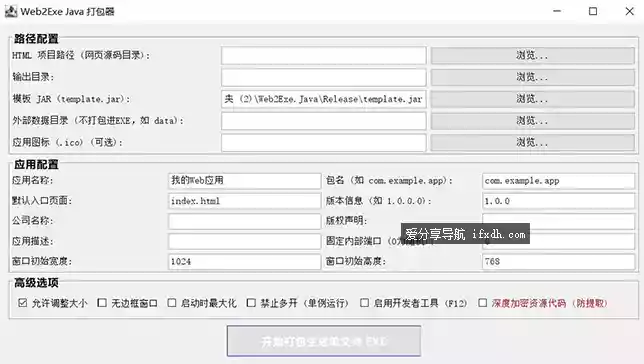Browse for the application icon .ico file
Viewport: 644px width, 364px height.
[533, 143]
